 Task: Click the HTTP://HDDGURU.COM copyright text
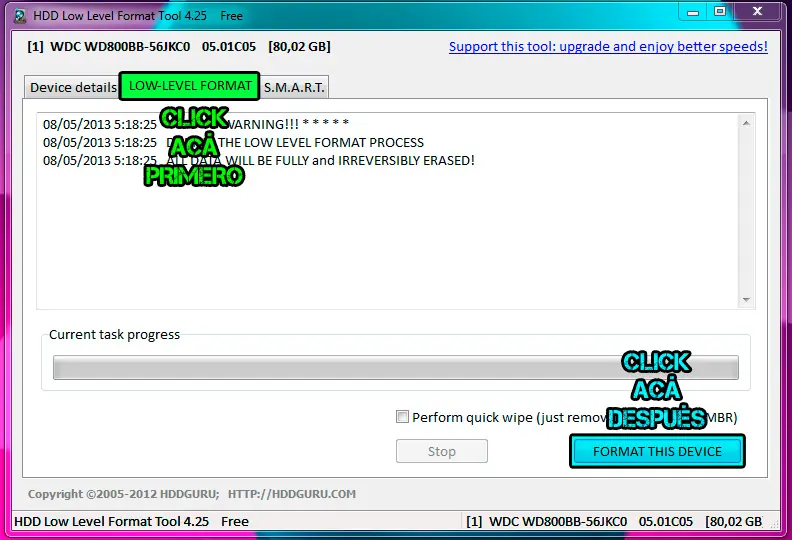click(x=291, y=494)
